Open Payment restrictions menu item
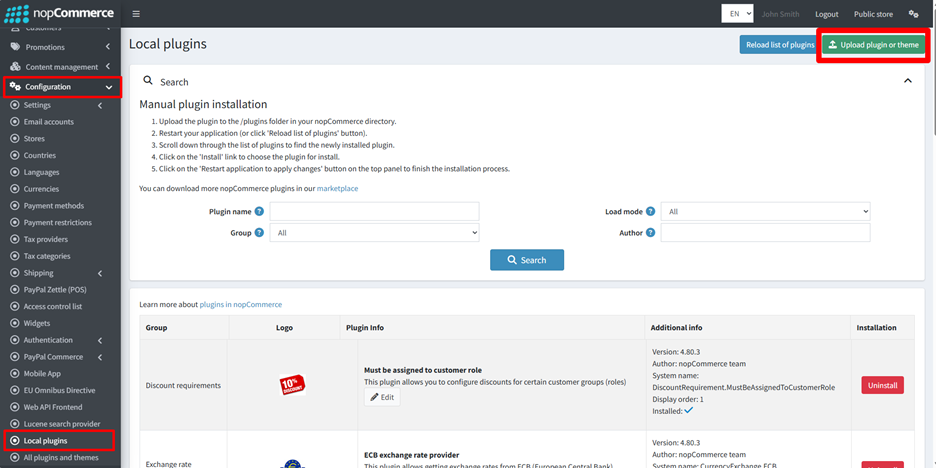936x468 pixels. (x=60, y=222)
